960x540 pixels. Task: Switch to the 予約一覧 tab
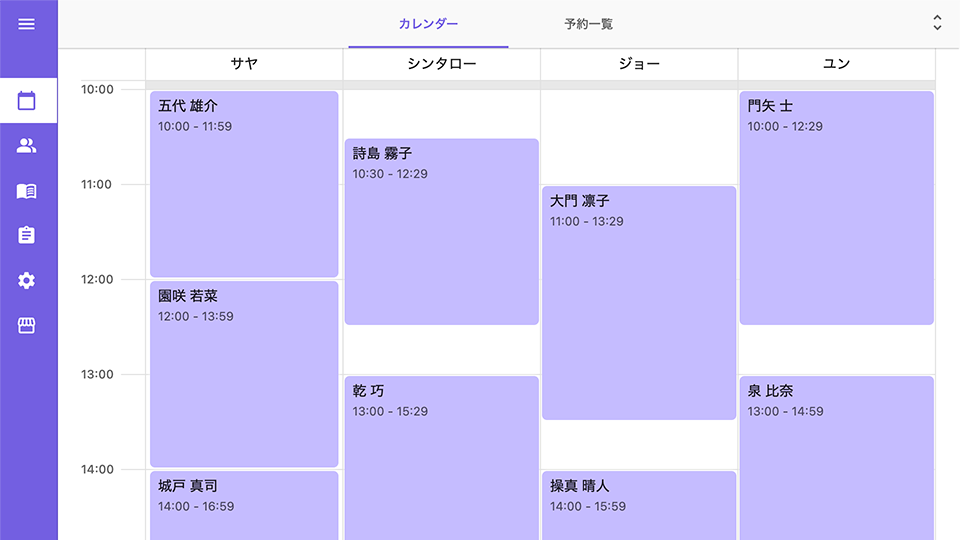click(588, 24)
